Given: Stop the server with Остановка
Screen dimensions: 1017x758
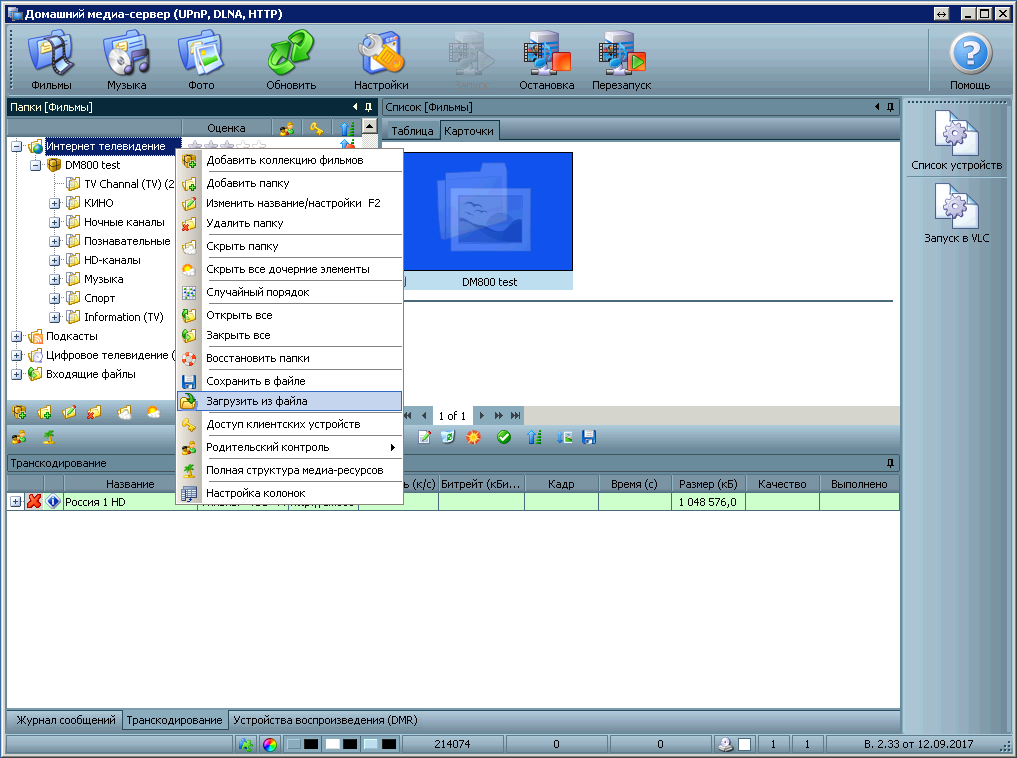Looking at the screenshot, I should tap(546, 60).
